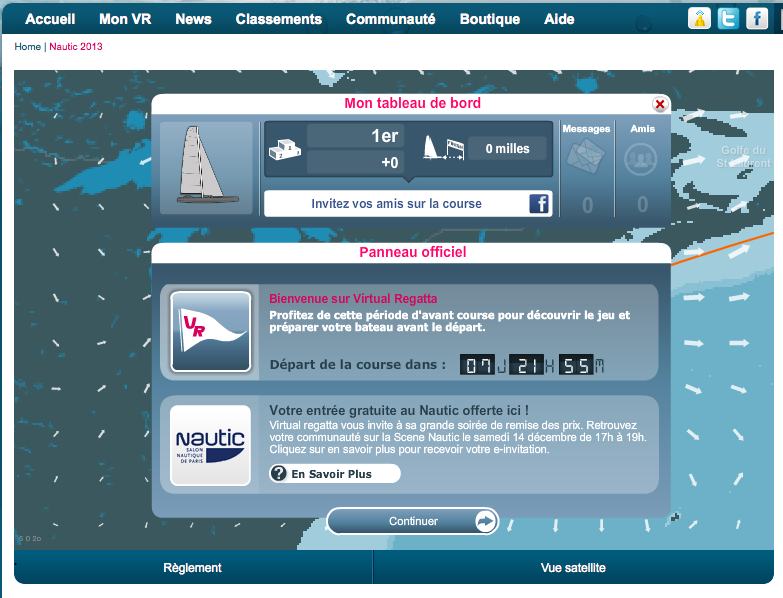Switch to Vue satellite tab
The width and height of the screenshot is (783, 598).
point(573,568)
